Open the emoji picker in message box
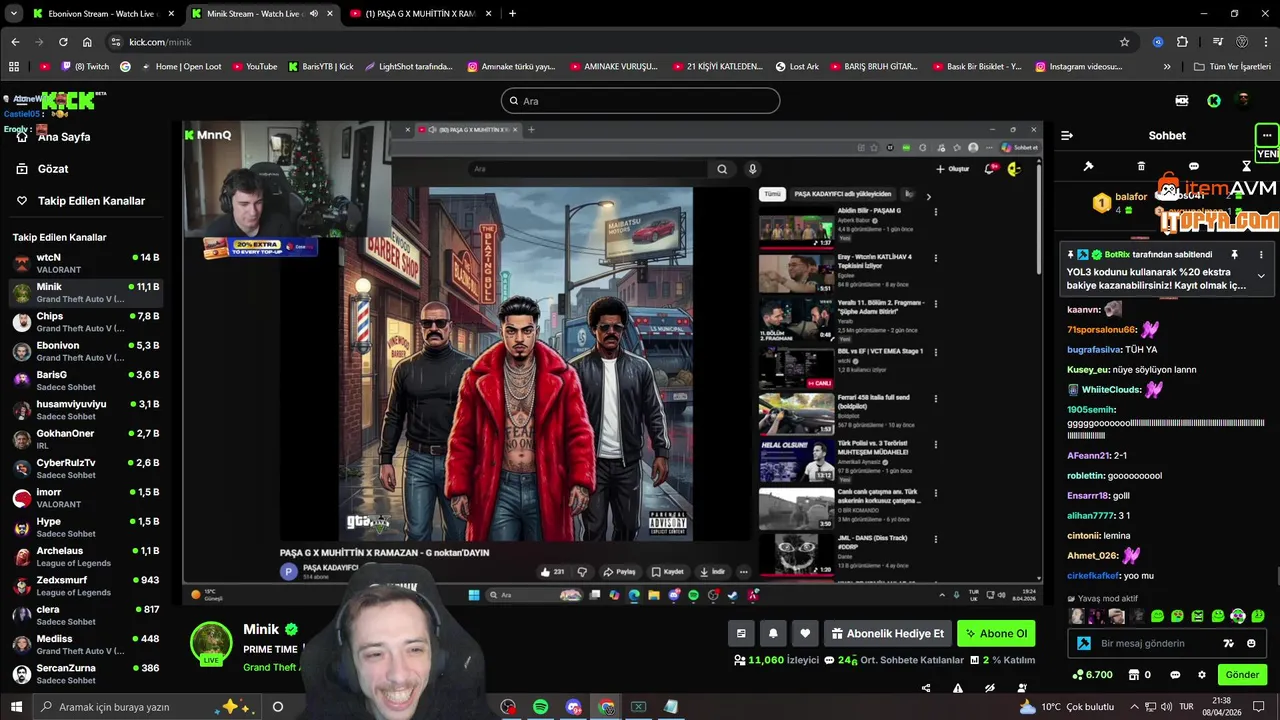The image size is (1280, 720). 1252,643
